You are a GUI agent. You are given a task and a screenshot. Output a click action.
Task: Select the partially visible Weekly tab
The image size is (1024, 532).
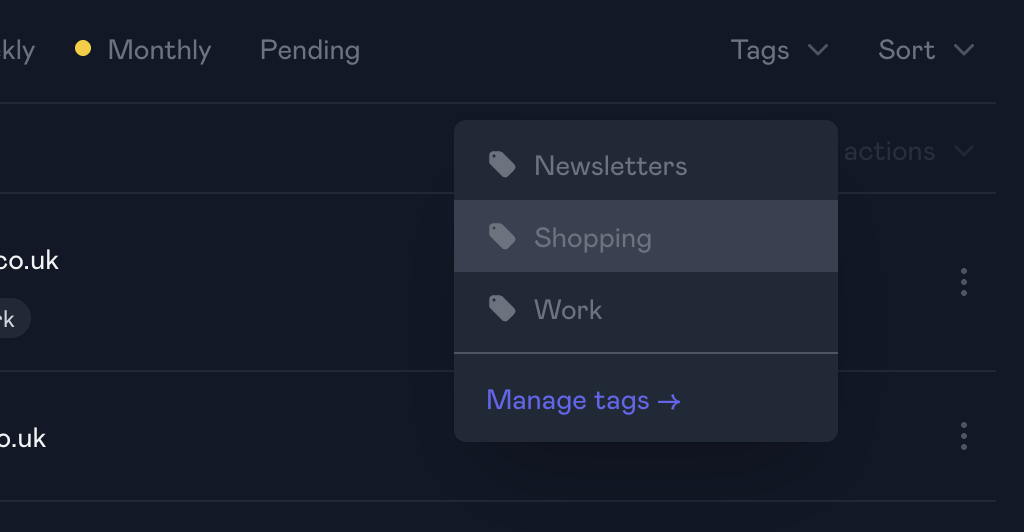click(x=16, y=50)
